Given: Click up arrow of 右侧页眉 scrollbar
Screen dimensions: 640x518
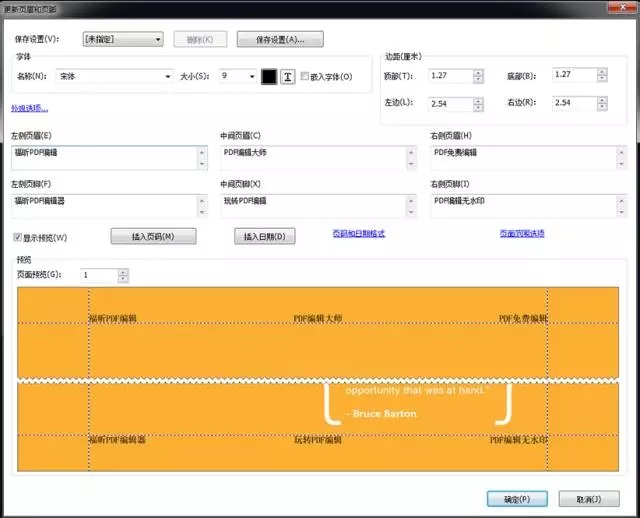Looking at the screenshot, I should [x=621, y=152].
